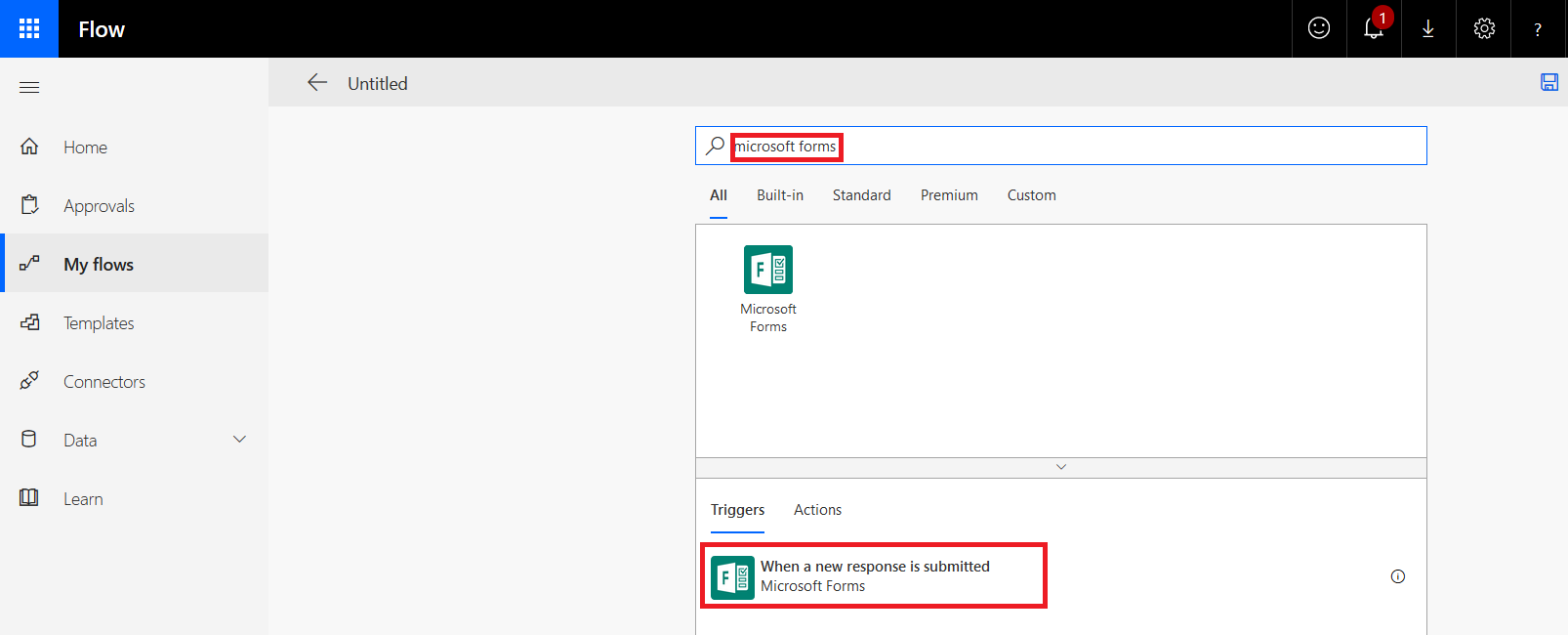The image size is (1568, 635).
Task: Expand connector list with down chevron
Action: (x=1060, y=467)
